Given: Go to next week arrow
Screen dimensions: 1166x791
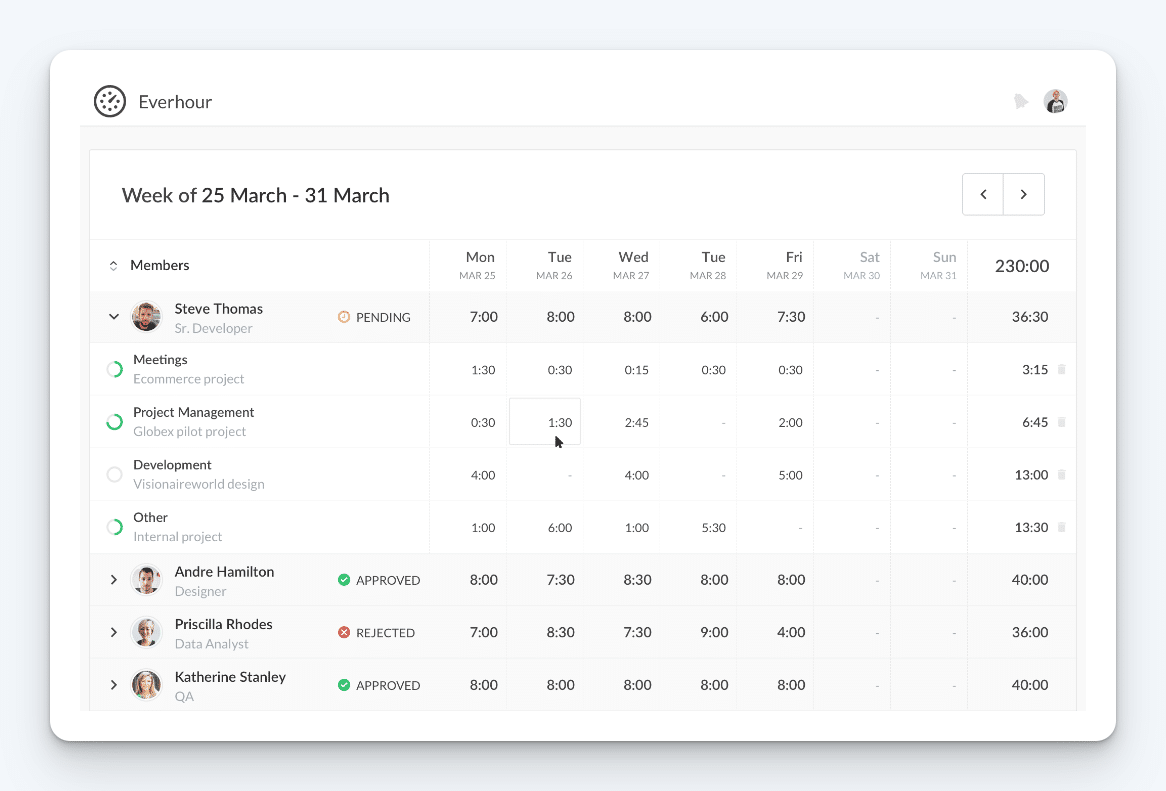Looking at the screenshot, I should [x=1024, y=194].
